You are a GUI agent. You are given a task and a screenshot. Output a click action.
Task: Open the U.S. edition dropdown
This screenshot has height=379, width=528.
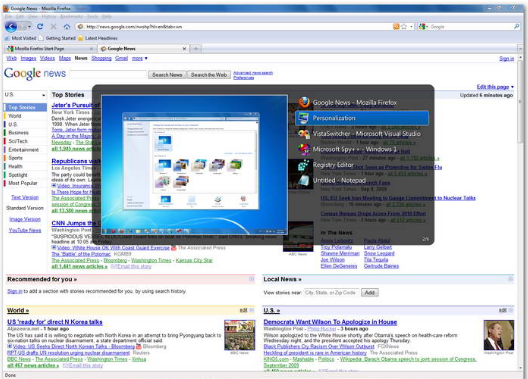coord(25,95)
